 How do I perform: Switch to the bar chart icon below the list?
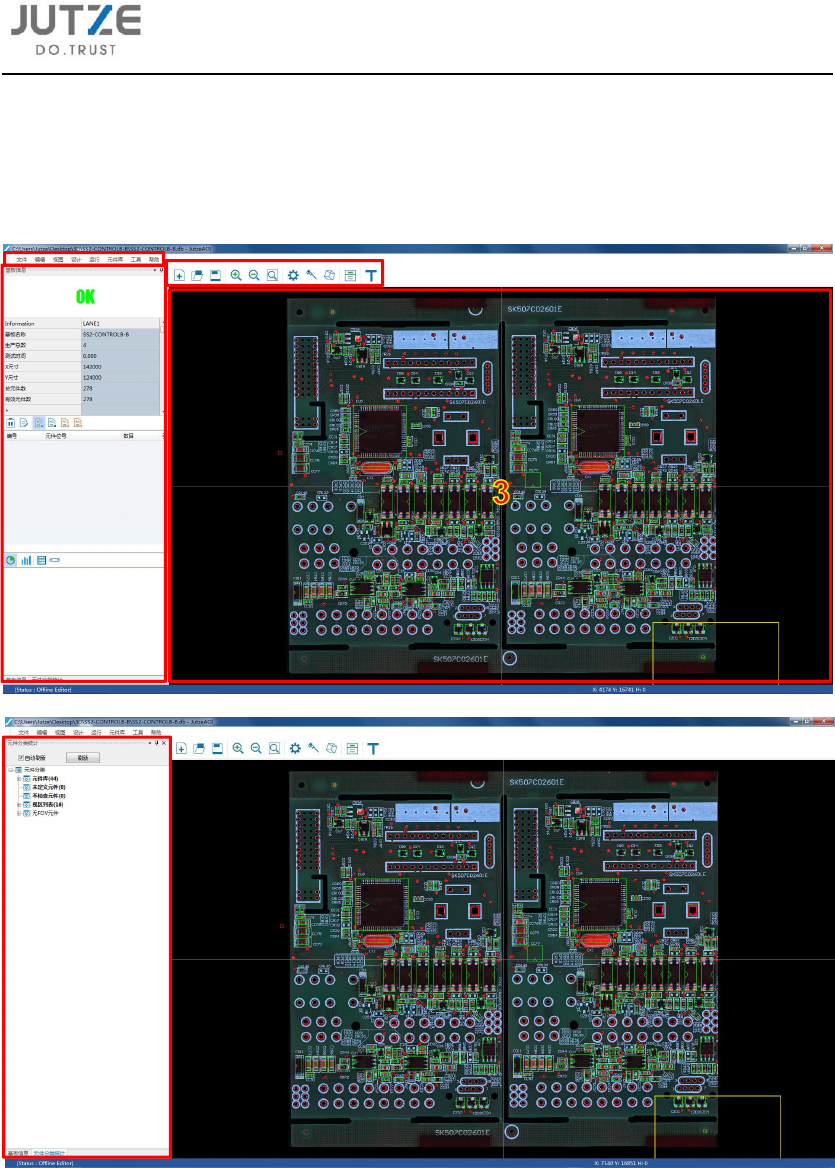click(x=26, y=560)
